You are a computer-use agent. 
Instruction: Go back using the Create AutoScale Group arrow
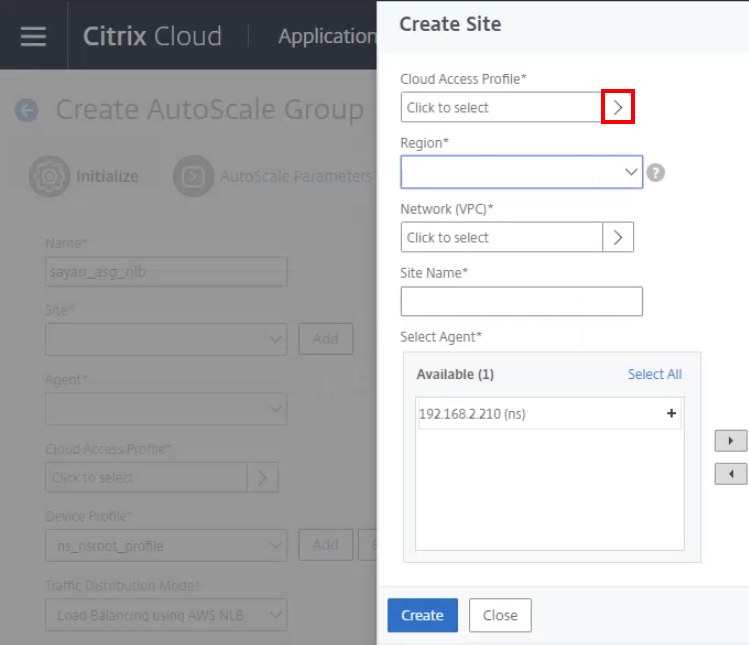[26, 110]
